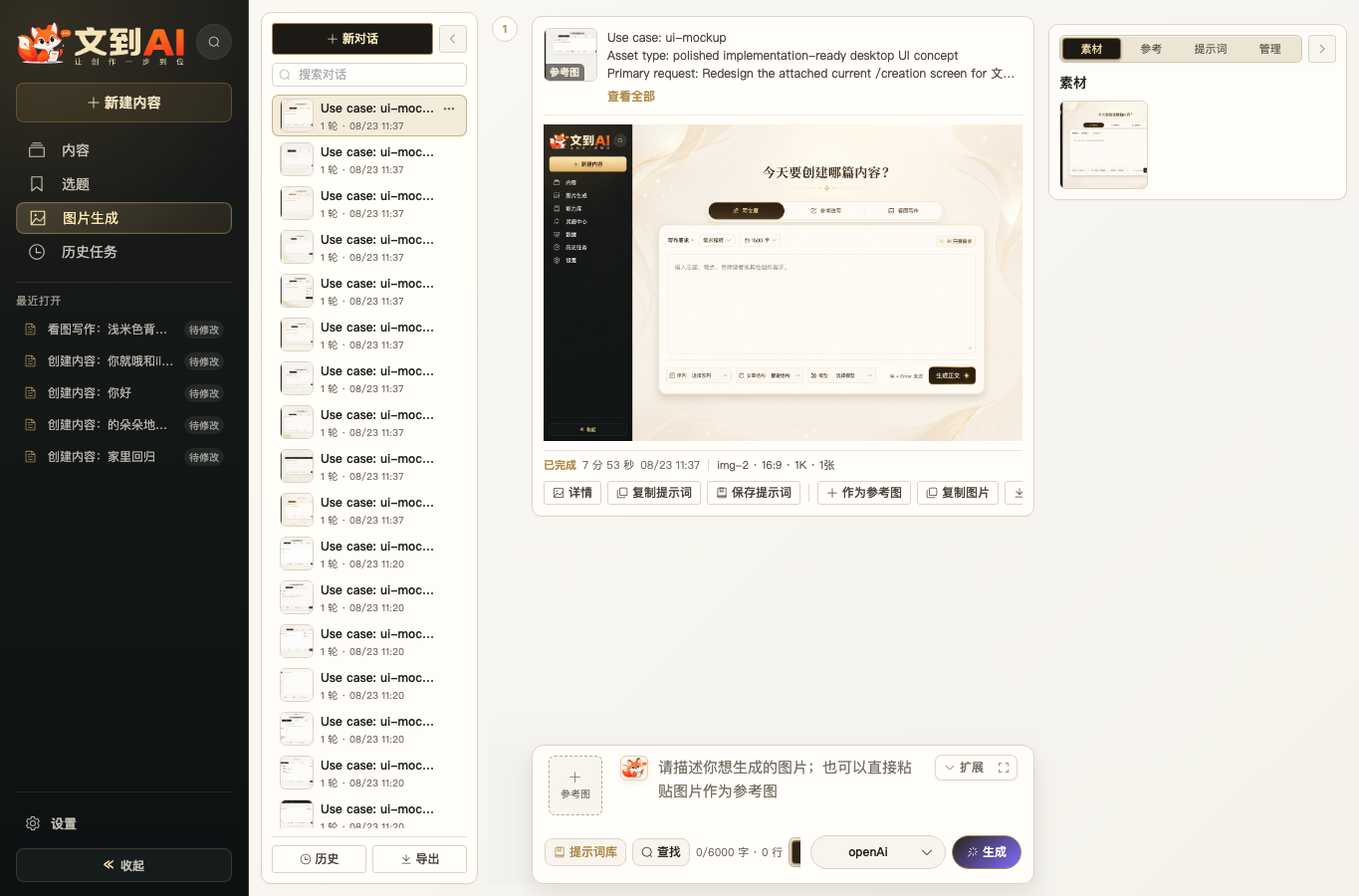The image size is (1359, 896).
Task: Add a reference image via the 参考图 plus box
Action: coord(575,785)
